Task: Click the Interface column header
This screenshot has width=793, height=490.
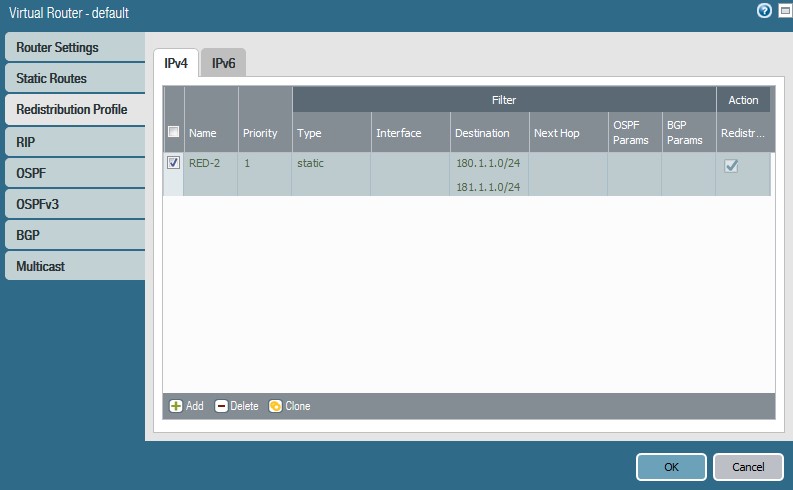Action: (x=411, y=132)
